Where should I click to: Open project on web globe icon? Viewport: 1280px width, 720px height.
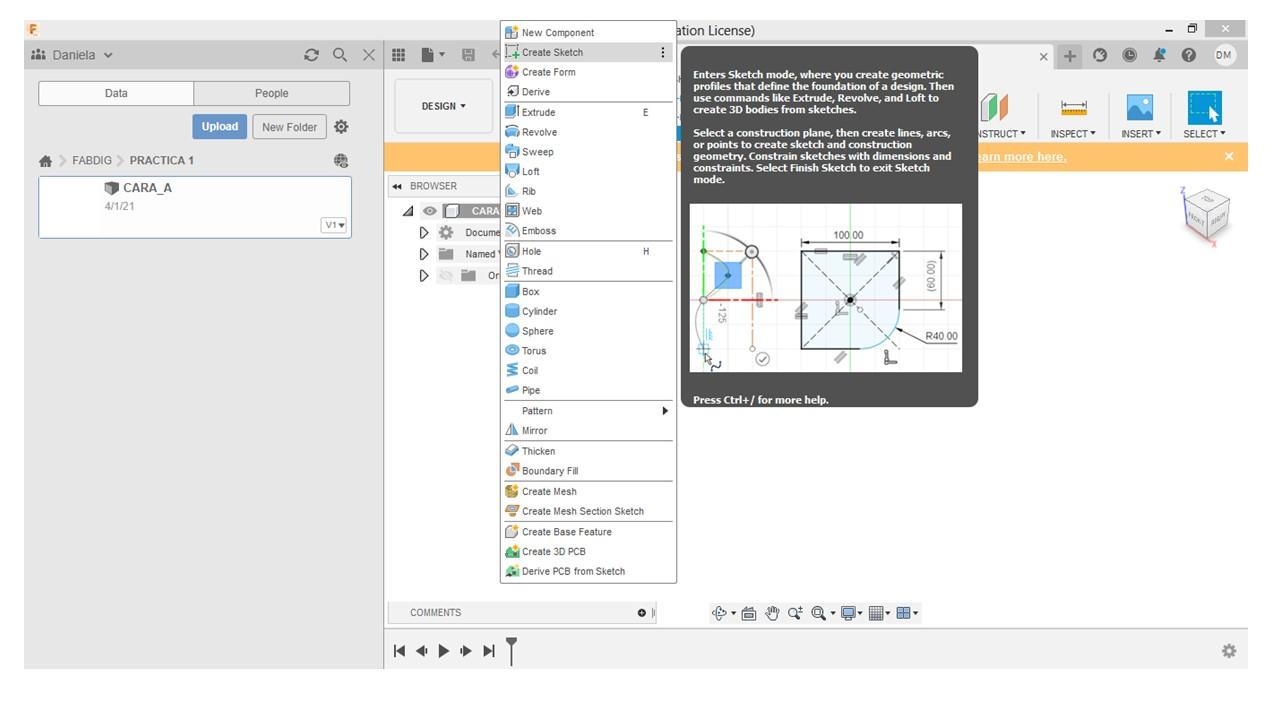(341, 160)
